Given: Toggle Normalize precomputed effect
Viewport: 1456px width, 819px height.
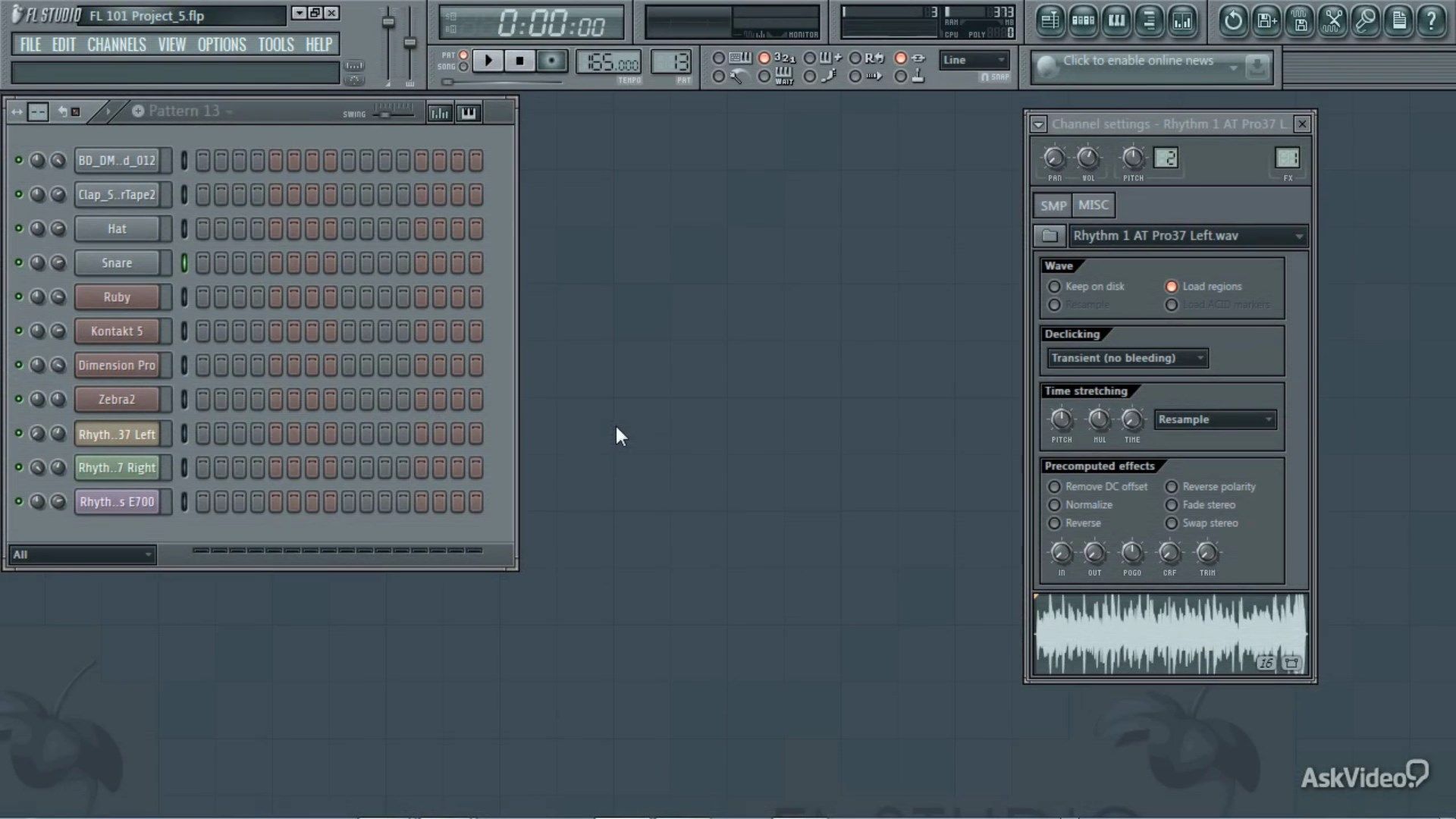Looking at the screenshot, I should click(1055, 505).
